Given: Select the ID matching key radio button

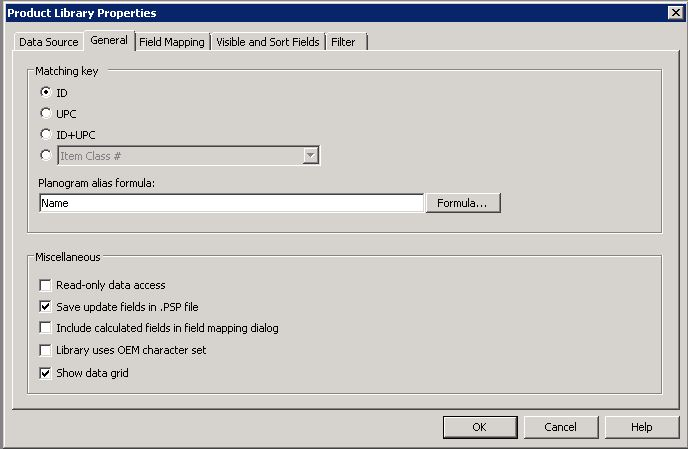Looking at the screenshot, I should [x=46, y=92].
